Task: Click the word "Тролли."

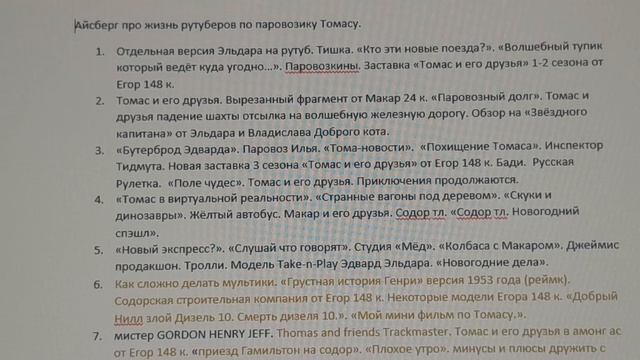Action: pyautogui.click(x=205, y=265)
